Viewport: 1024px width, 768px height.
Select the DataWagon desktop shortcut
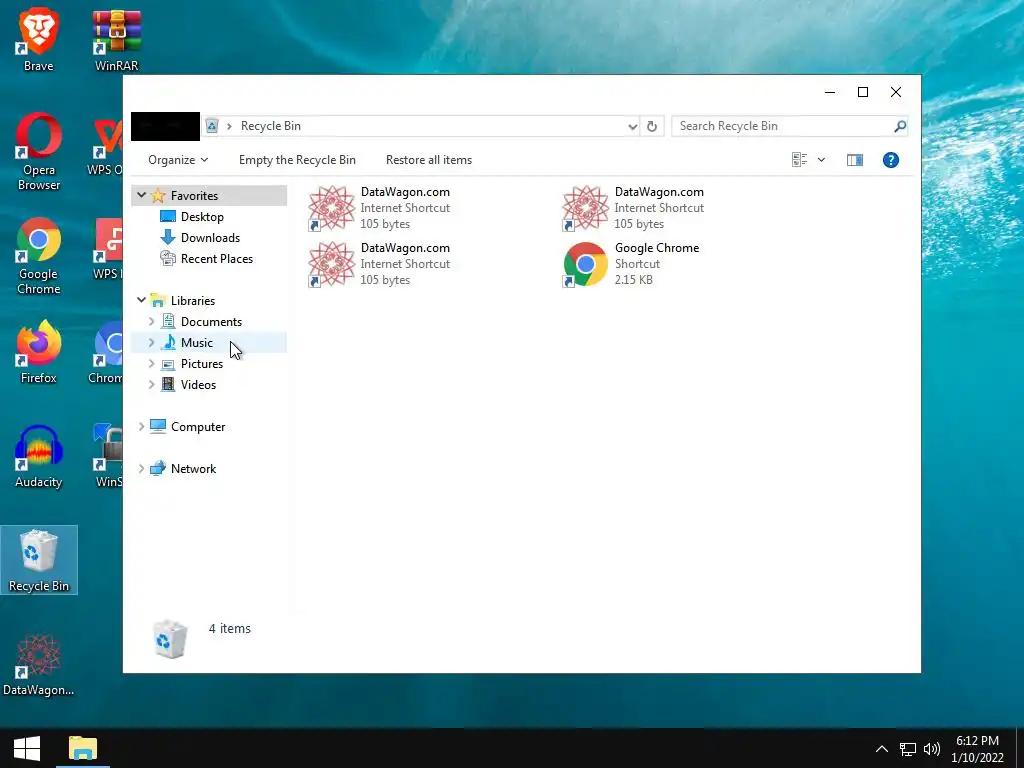tap(39, 664)
